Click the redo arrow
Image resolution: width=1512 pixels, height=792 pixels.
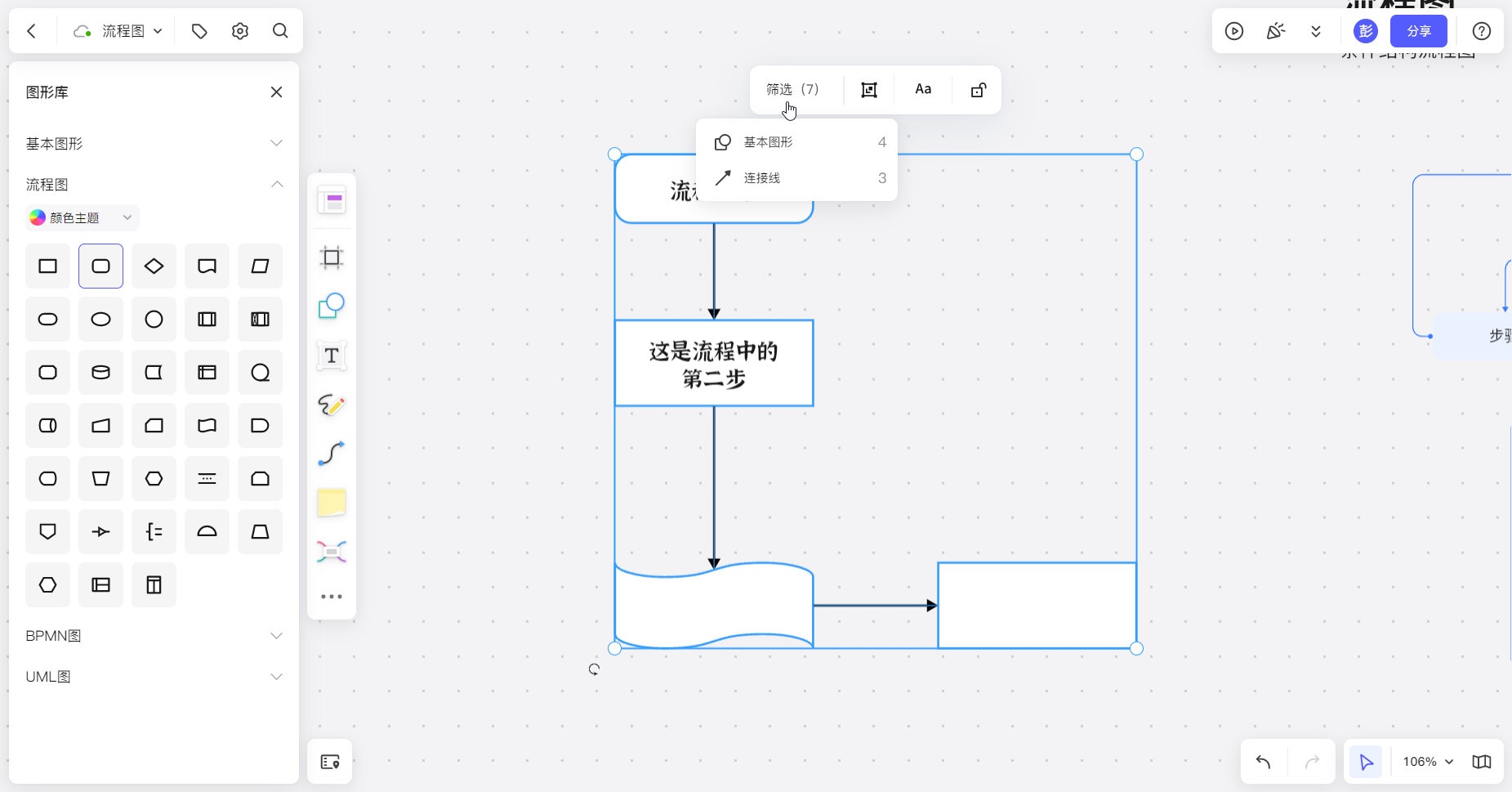tap(1313, 762)
